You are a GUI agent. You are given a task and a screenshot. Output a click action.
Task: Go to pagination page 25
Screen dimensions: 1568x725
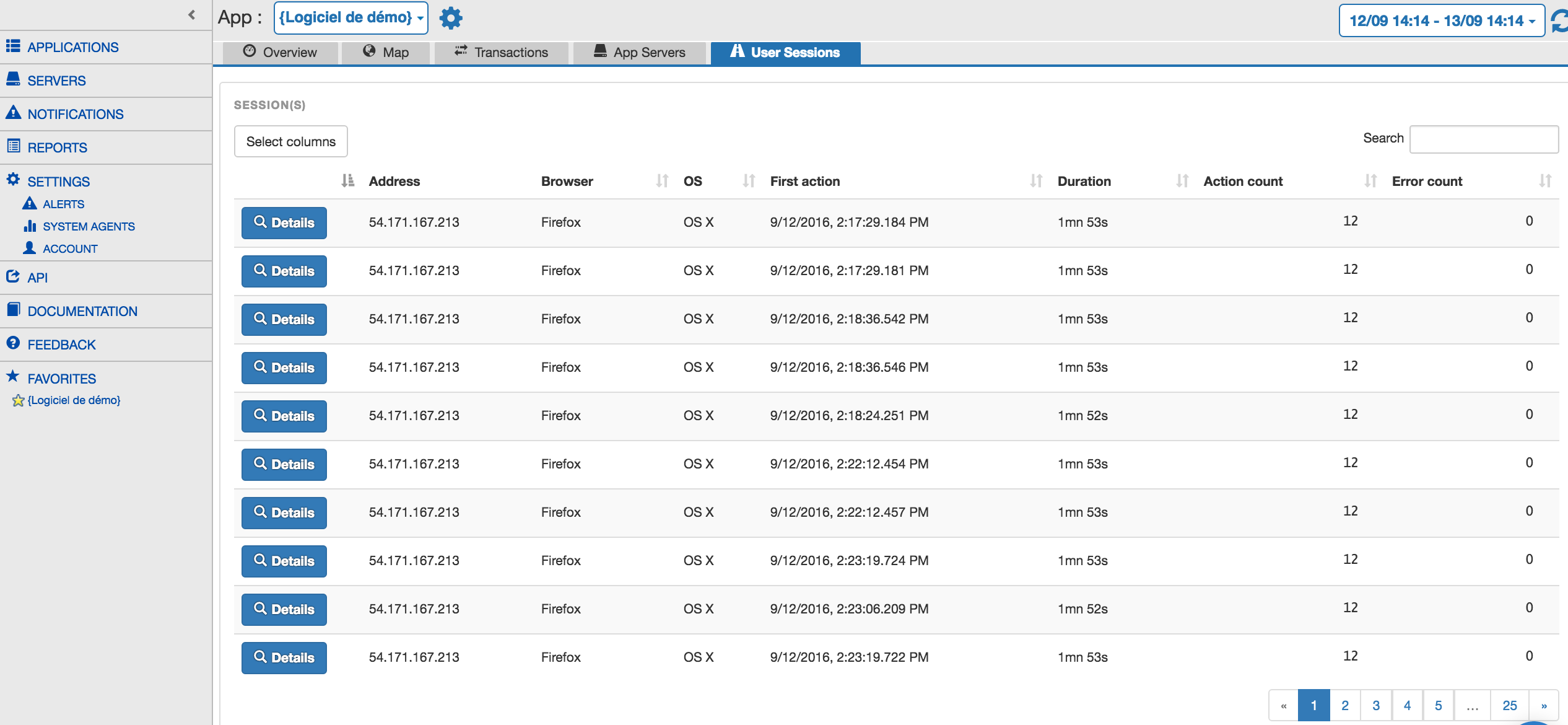pyautogui.click(x=1509, y=705)
